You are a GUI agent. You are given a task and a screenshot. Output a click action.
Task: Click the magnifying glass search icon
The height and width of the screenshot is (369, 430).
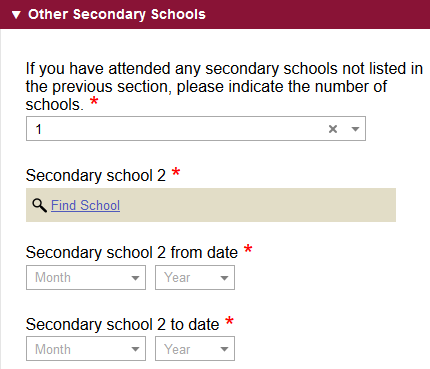tap(39, 205)
